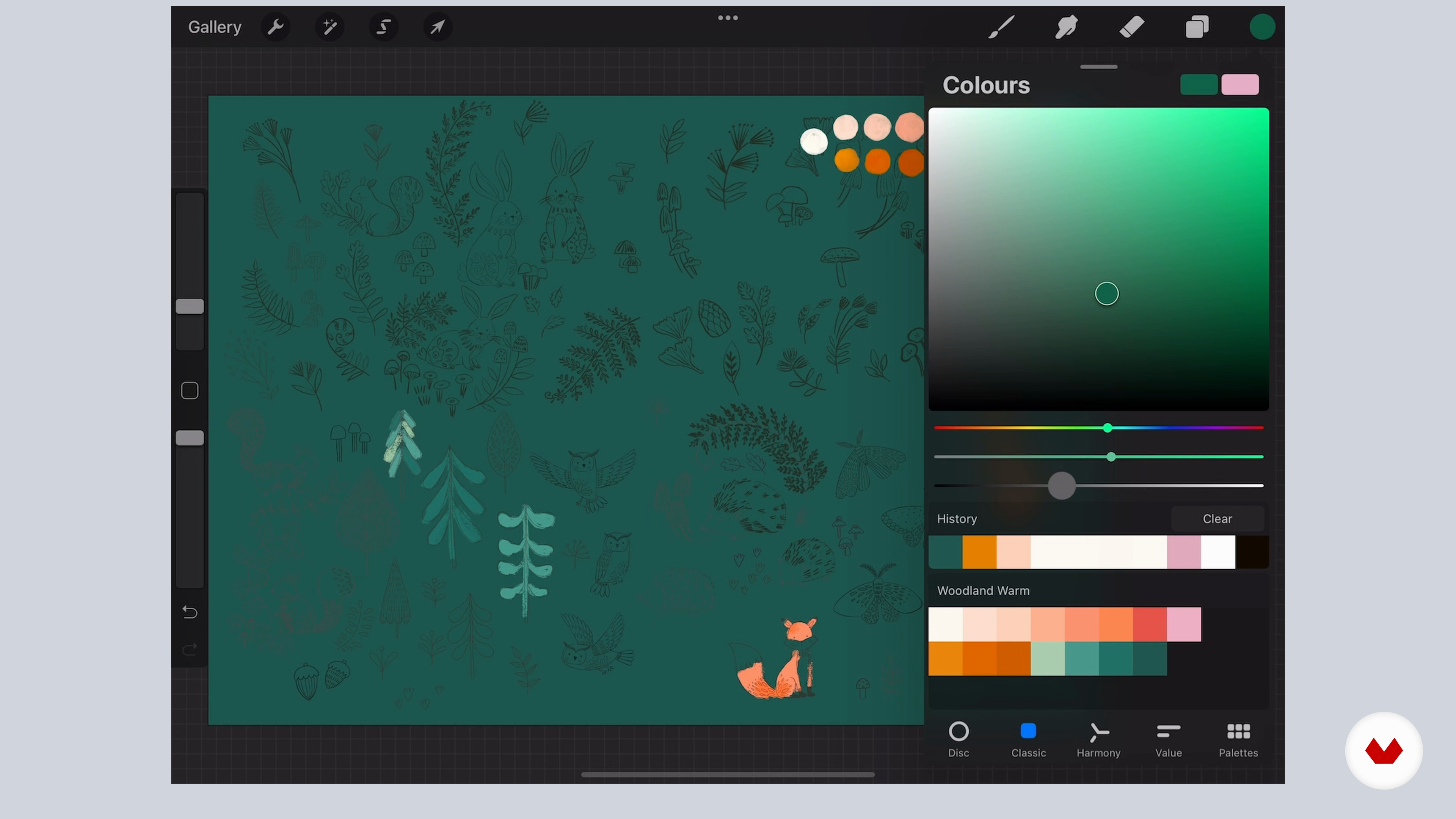Pick the pink Woodland Warm swatch
This screenshot has height=819, width=1456.
click(1184, 624)
